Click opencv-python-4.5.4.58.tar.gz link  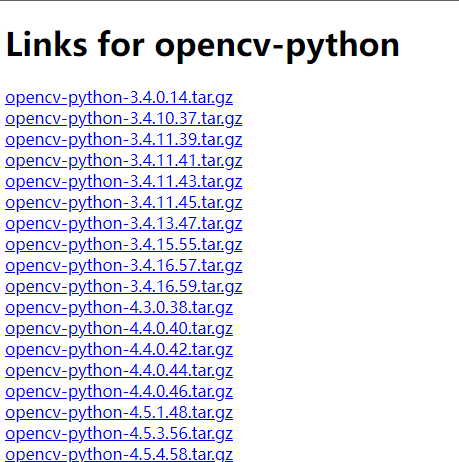tap(119, 454)
